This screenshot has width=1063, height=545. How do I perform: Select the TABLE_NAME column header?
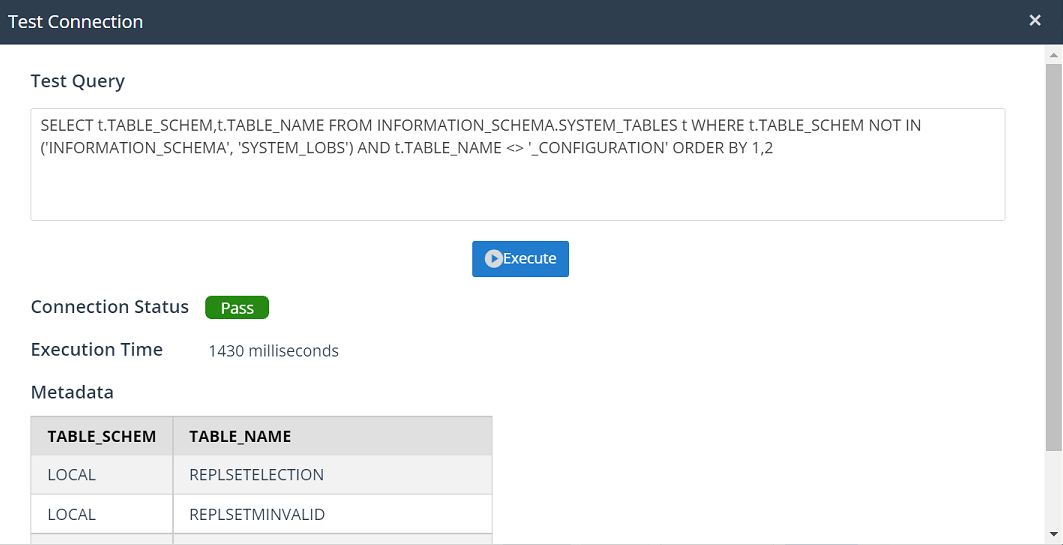[240, 436]
